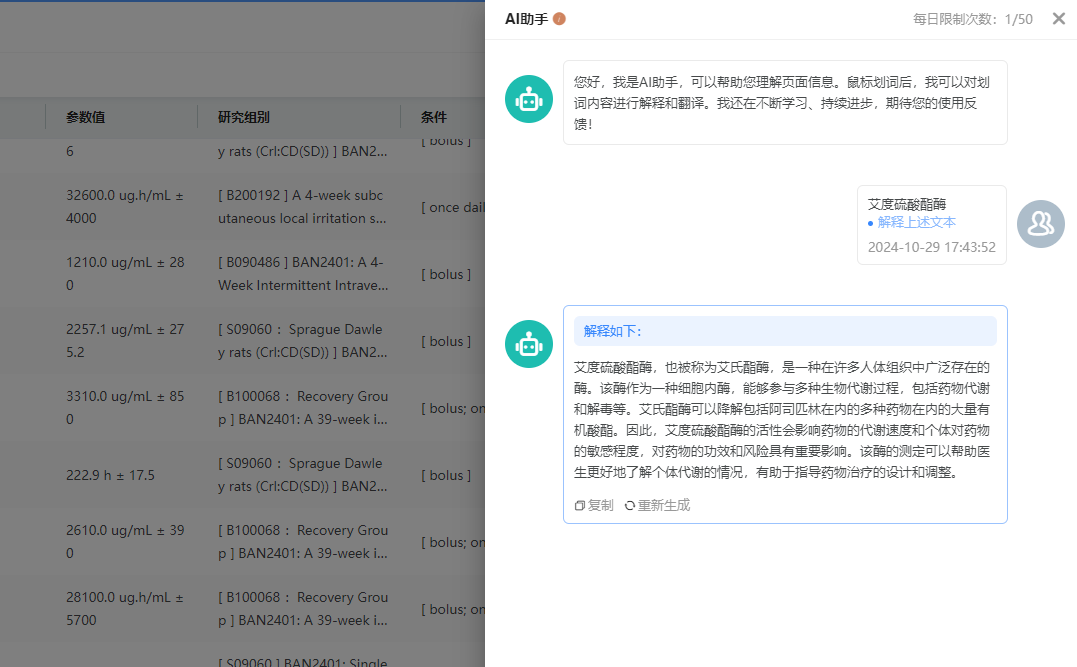Open the B090486 BAN2401 study entry
The width and height of the screenshot is (1077, 667).
(301, 273)
